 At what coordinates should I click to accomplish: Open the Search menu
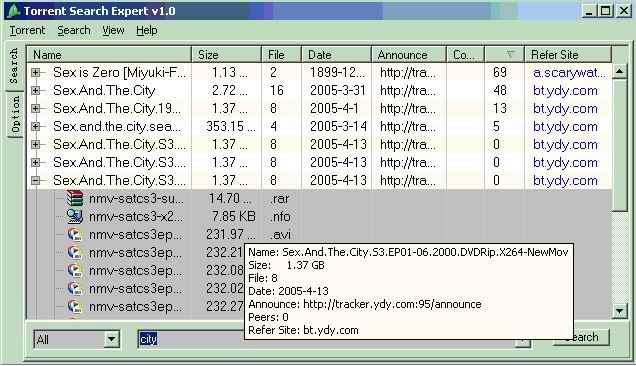(74, 30)
